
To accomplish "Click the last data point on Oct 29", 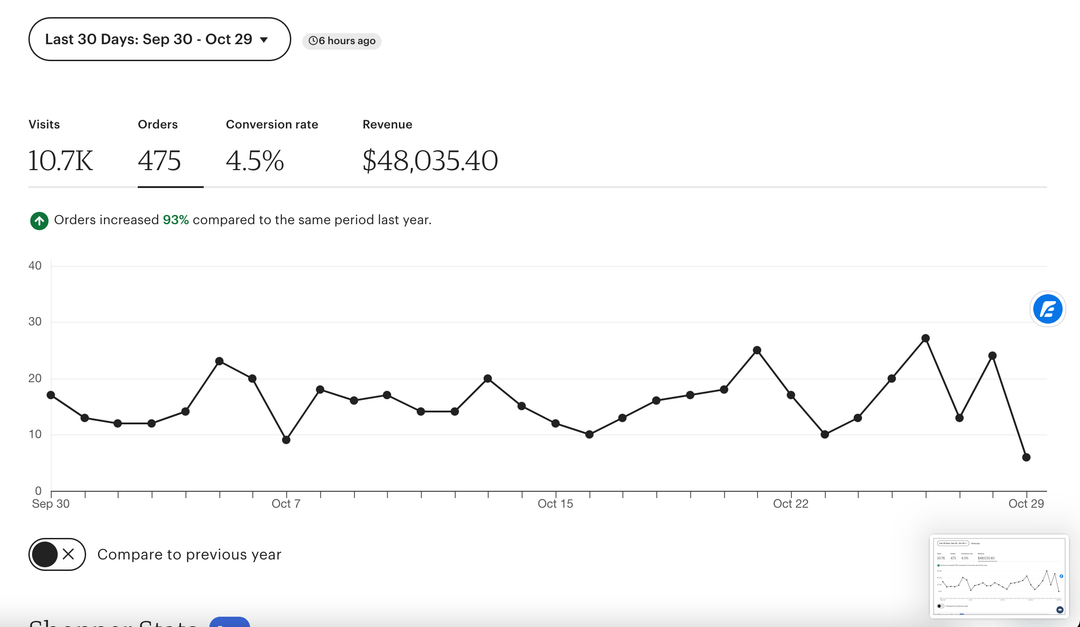I will [x=1026, y=457].
